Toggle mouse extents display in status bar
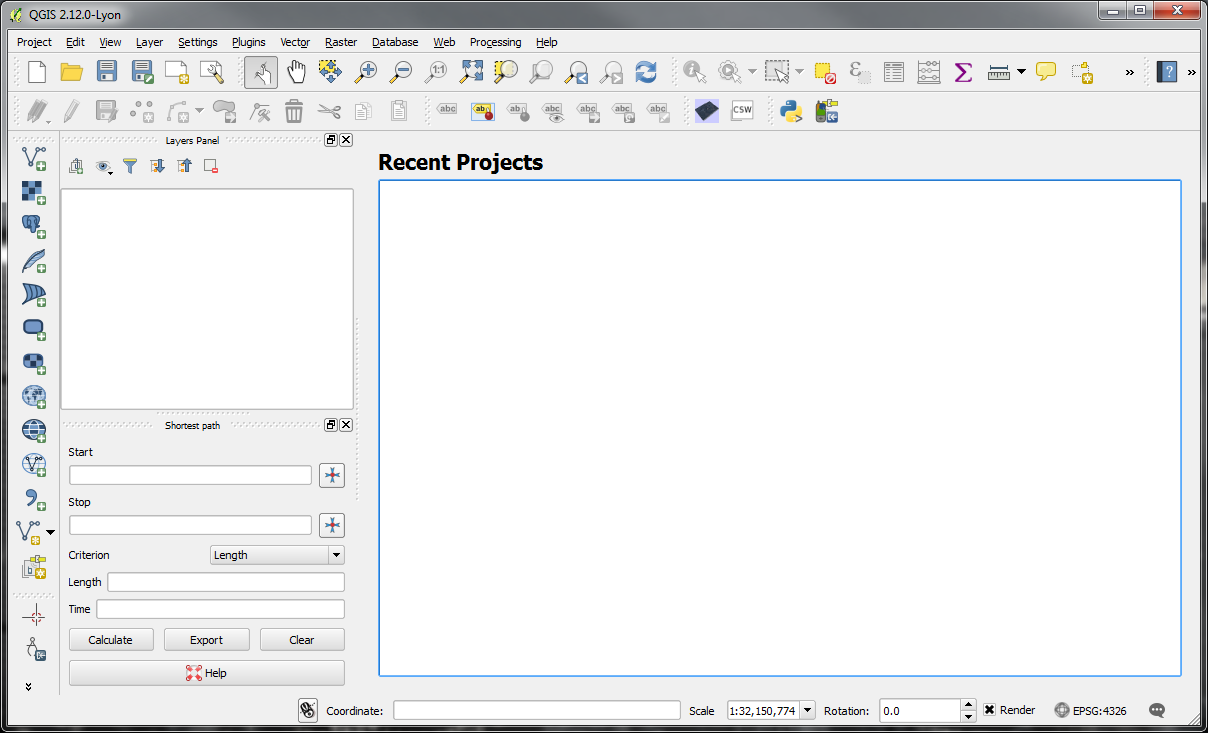Image resolution: width=1208 pixels, height=733 pixels. pos(308,710)
